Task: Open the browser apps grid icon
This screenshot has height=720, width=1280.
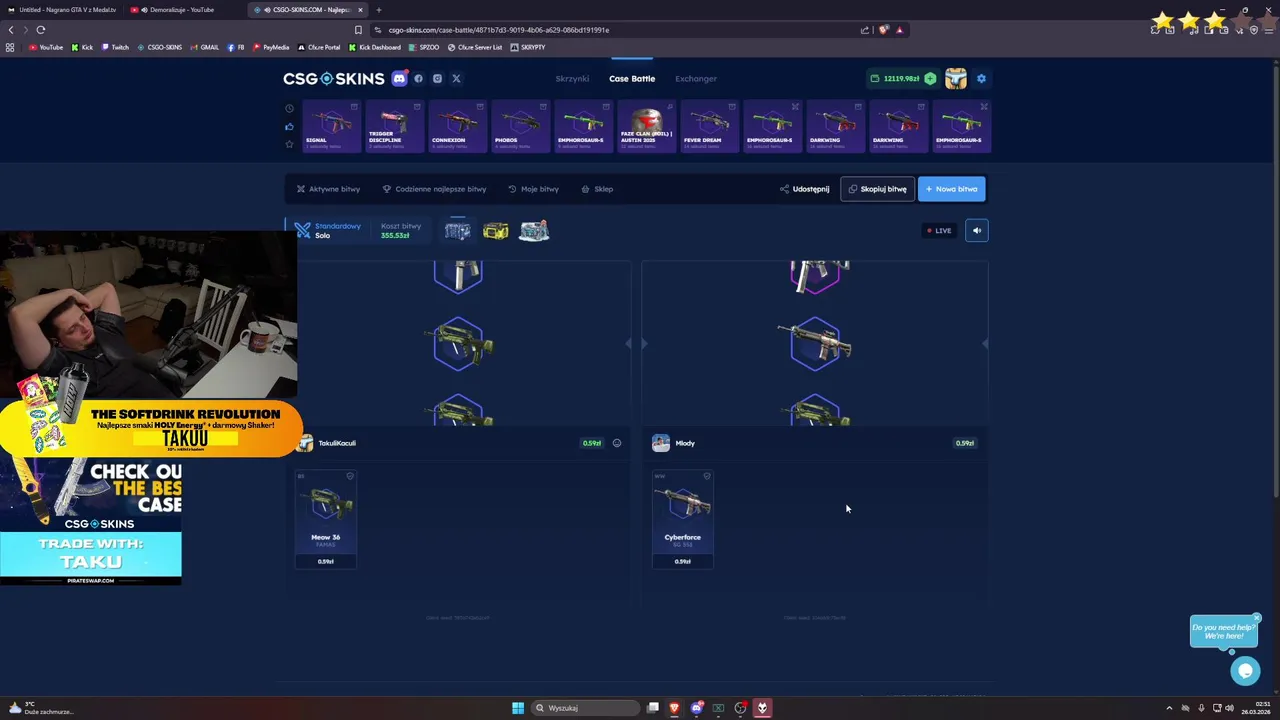Action: (x=10, y=47)
